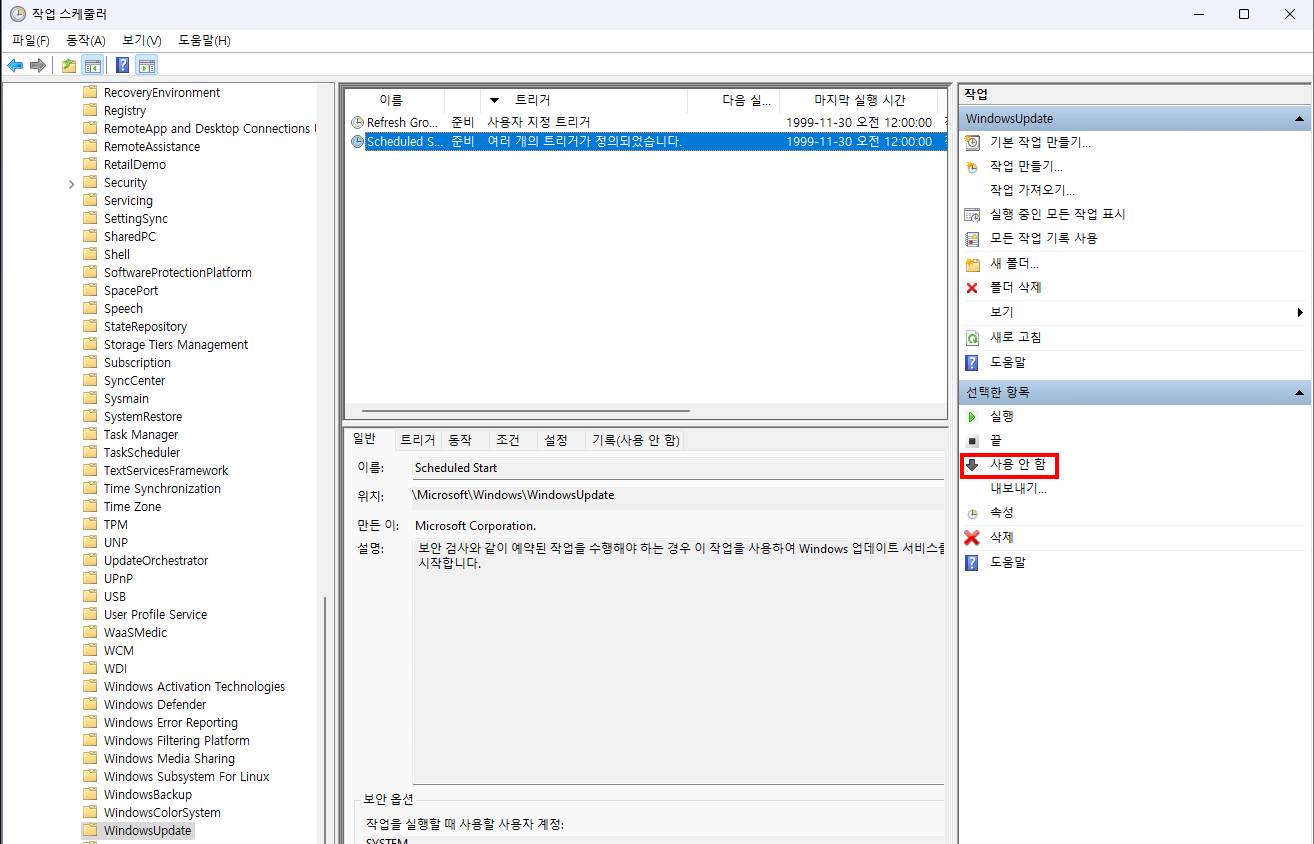Viewport: 1314px width, 844px height.
Task: Click the 이름 field showing Scheduled Start
Action: (x=677, y=468)
